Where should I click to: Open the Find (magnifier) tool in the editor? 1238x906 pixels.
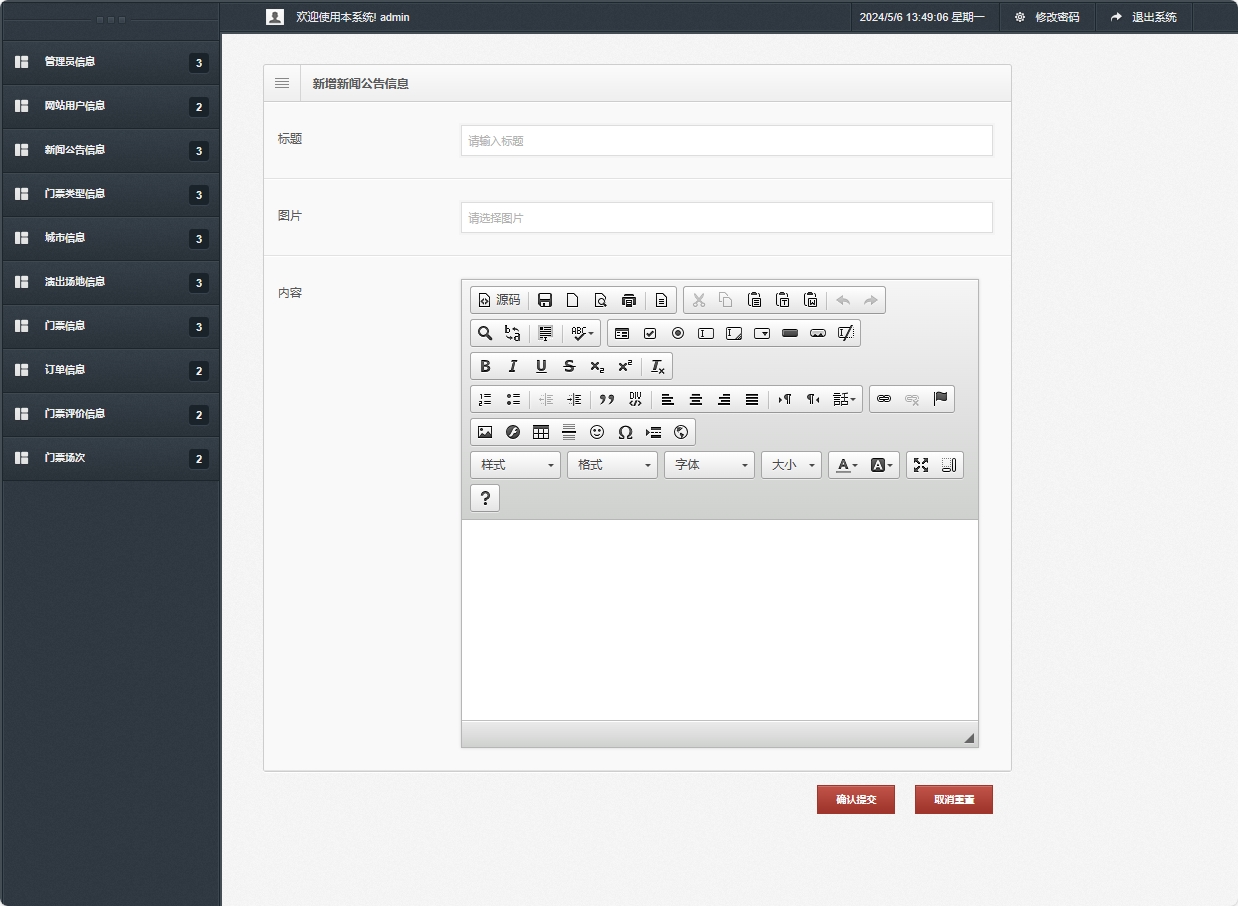click(485, 333)
